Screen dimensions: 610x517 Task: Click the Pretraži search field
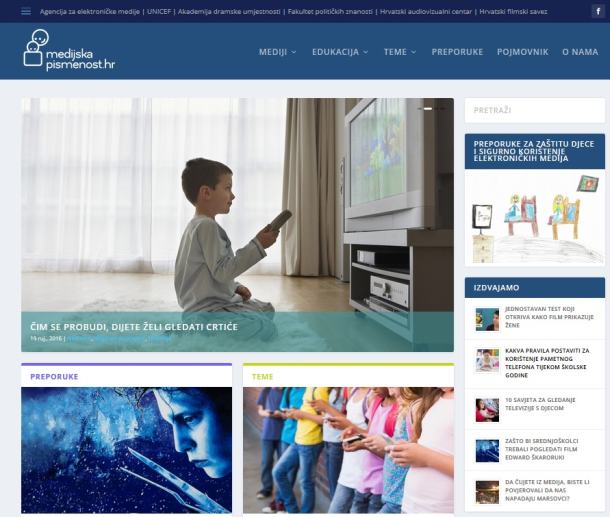click(534, 111)
